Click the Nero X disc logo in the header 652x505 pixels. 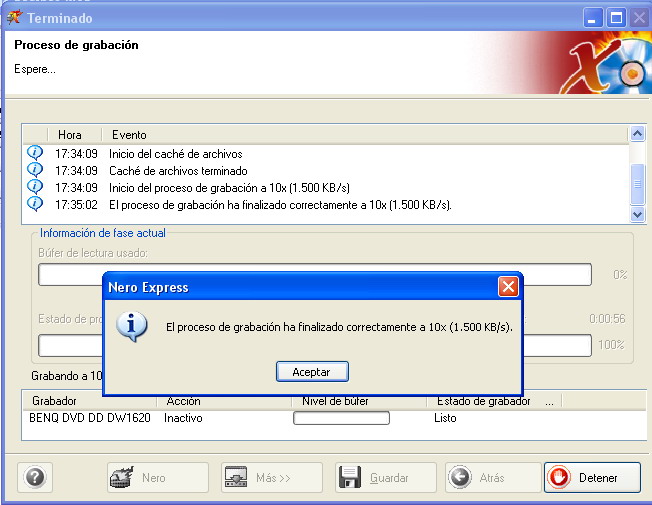pyautogui.click(x=605, y=64)
